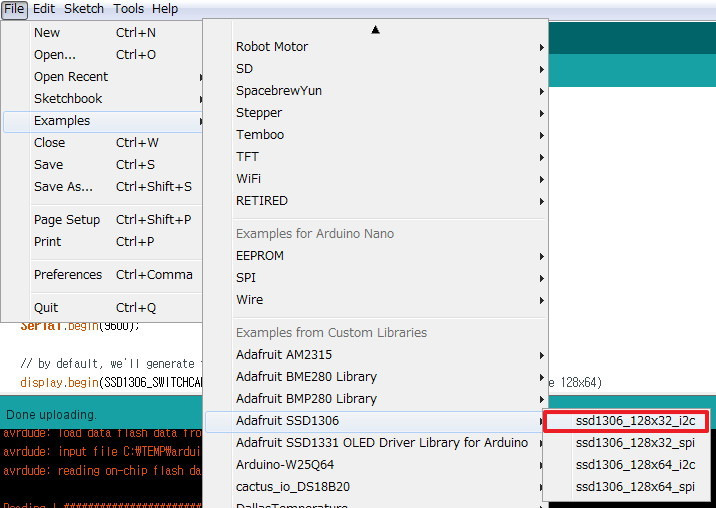This screenshot has width=716, height=508.
Task: Choose Save As... in the File menu
Action: click(x=103, y=187)
